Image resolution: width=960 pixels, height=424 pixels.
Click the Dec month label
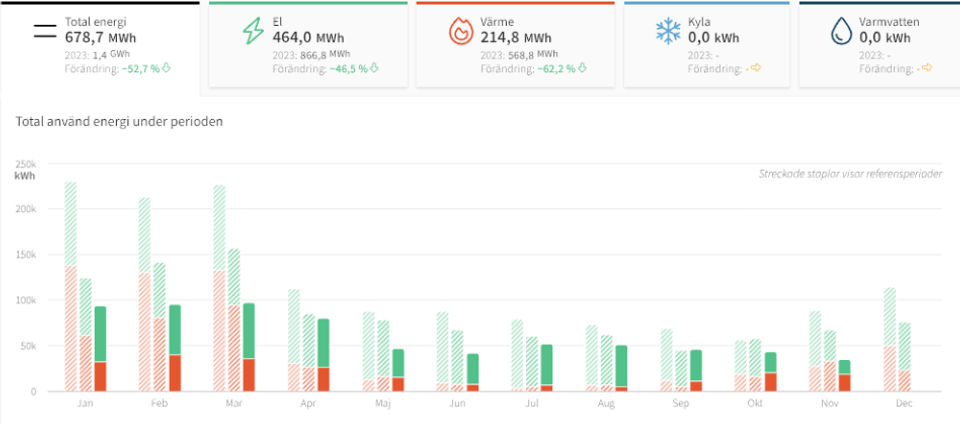pyautogui.click(x=905, y=404)
